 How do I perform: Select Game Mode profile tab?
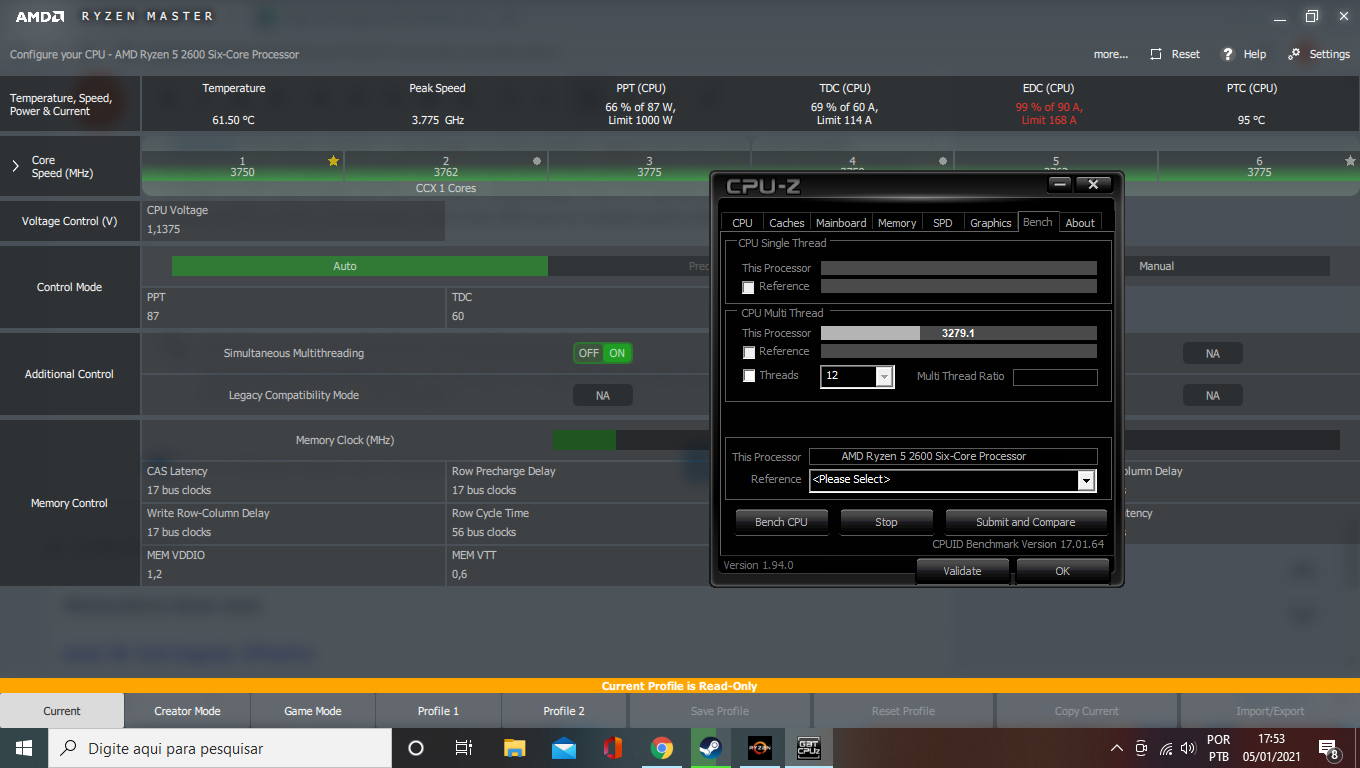coord(313,711)
